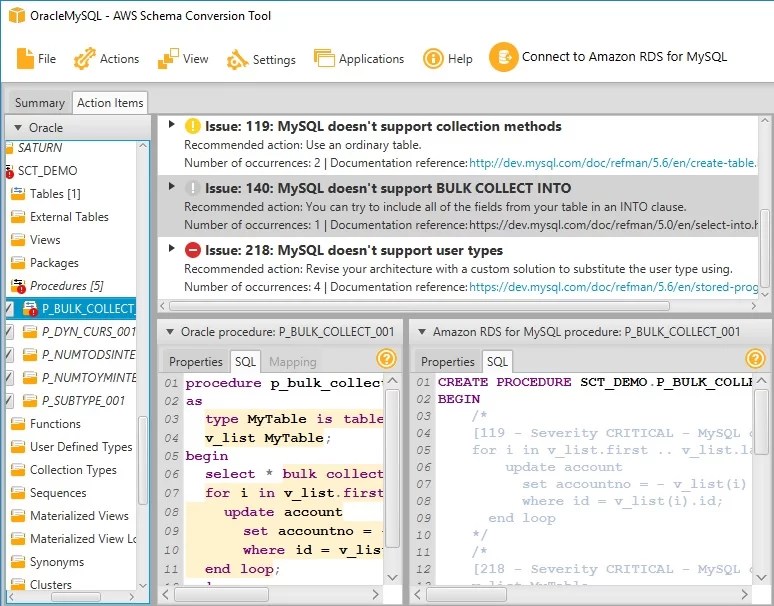Toggle checkbox next to P_DYN_CURS_001

[9, 332]
